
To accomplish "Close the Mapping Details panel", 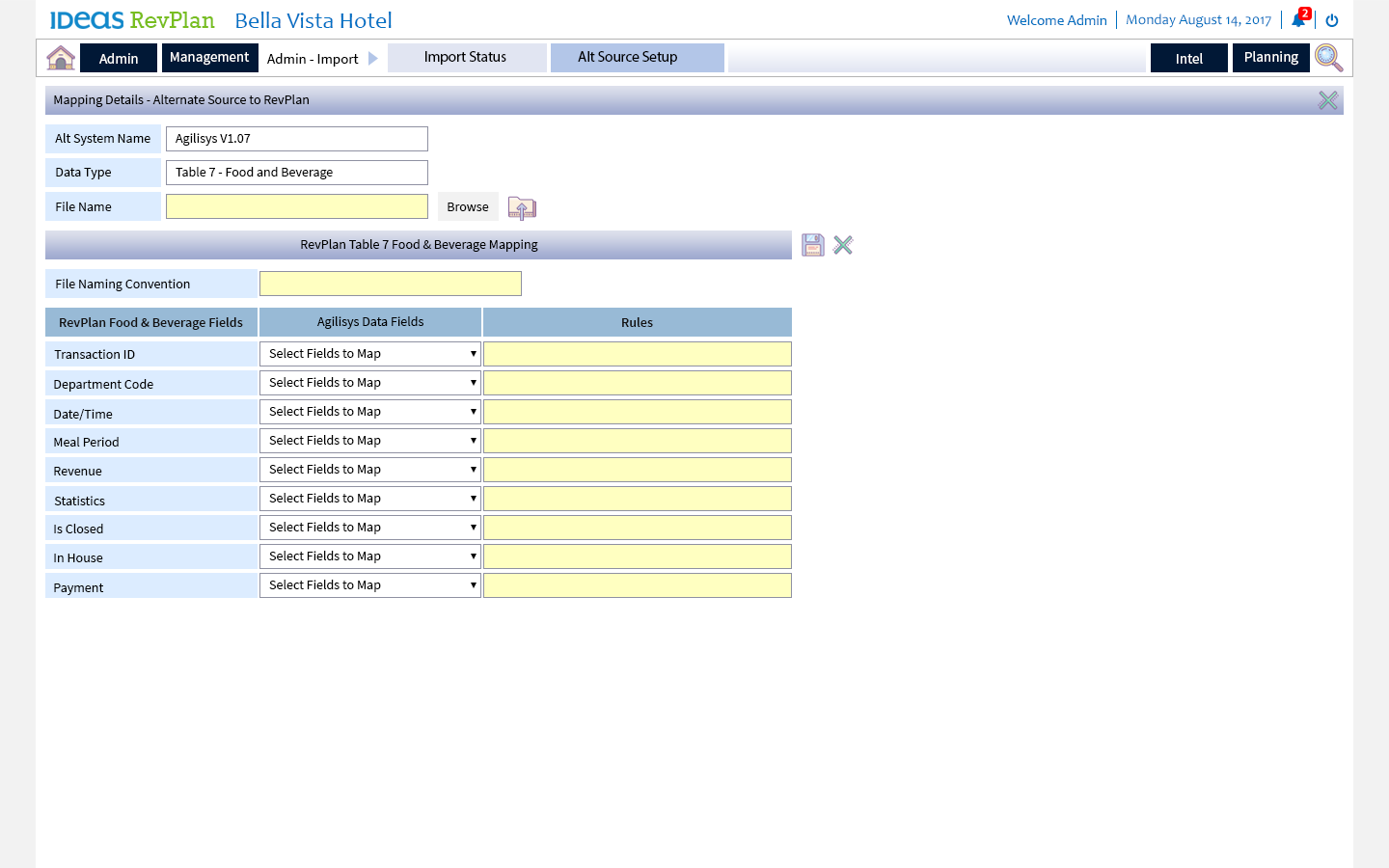I will 1328,100.
